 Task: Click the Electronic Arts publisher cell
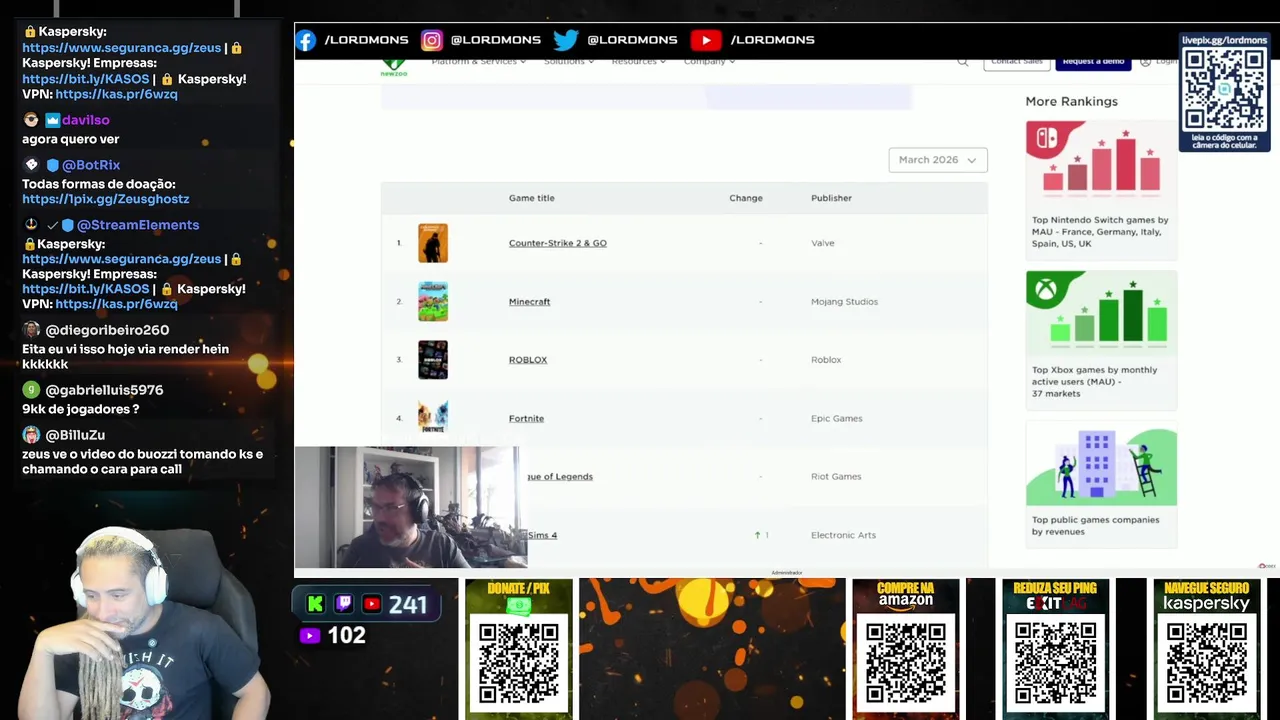pos(843,535)
